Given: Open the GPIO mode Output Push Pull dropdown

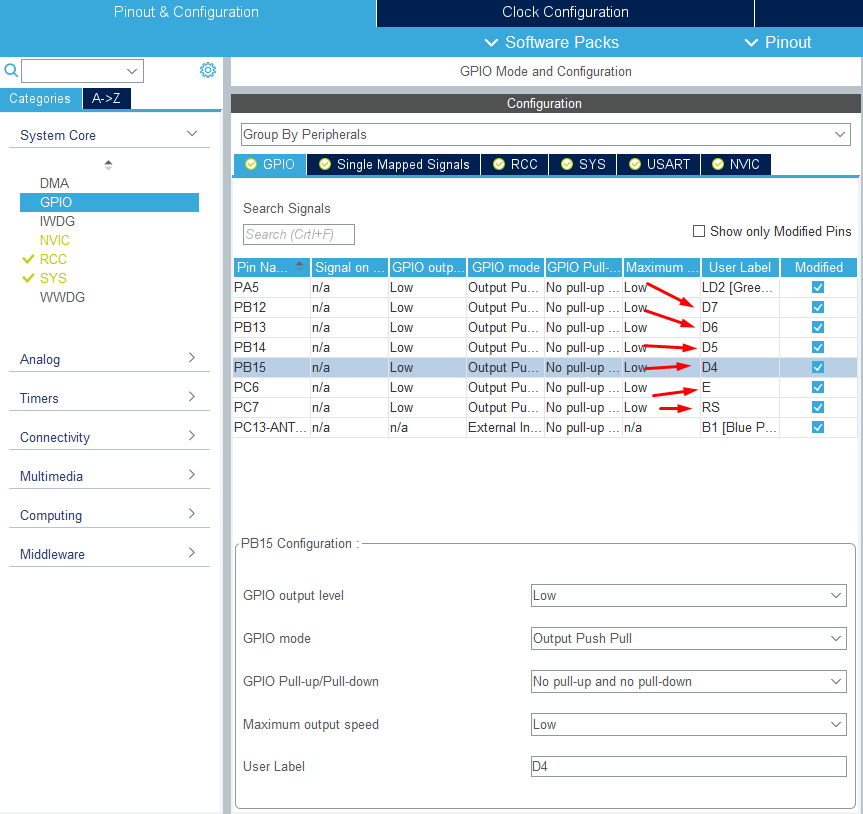Looking at the screenshot, I should [x=688, y=638].
